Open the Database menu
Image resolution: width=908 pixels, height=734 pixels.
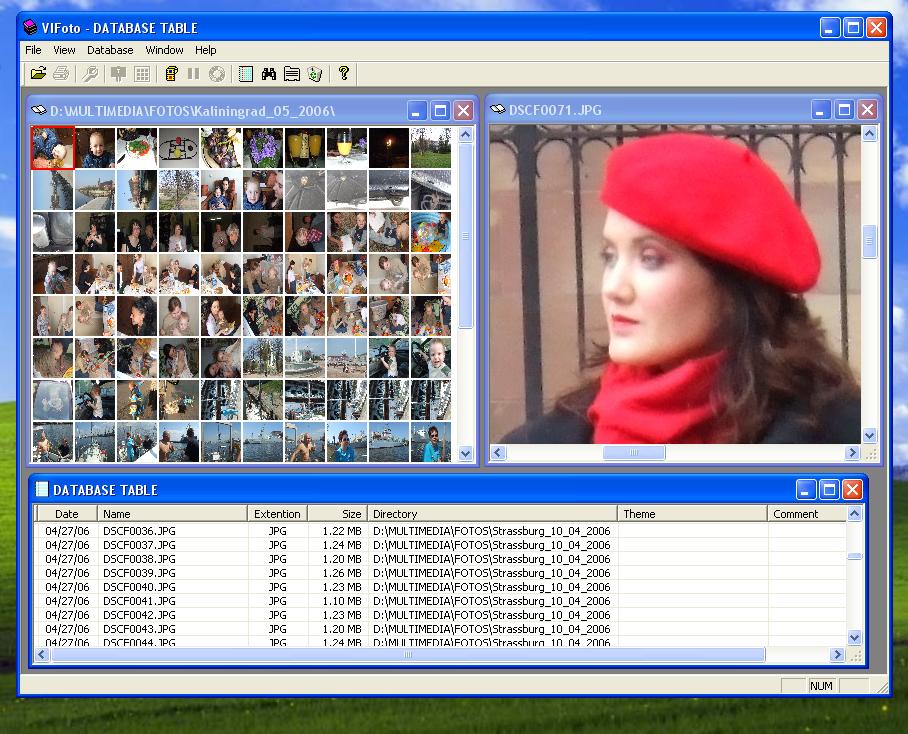[x=110, y=50]
